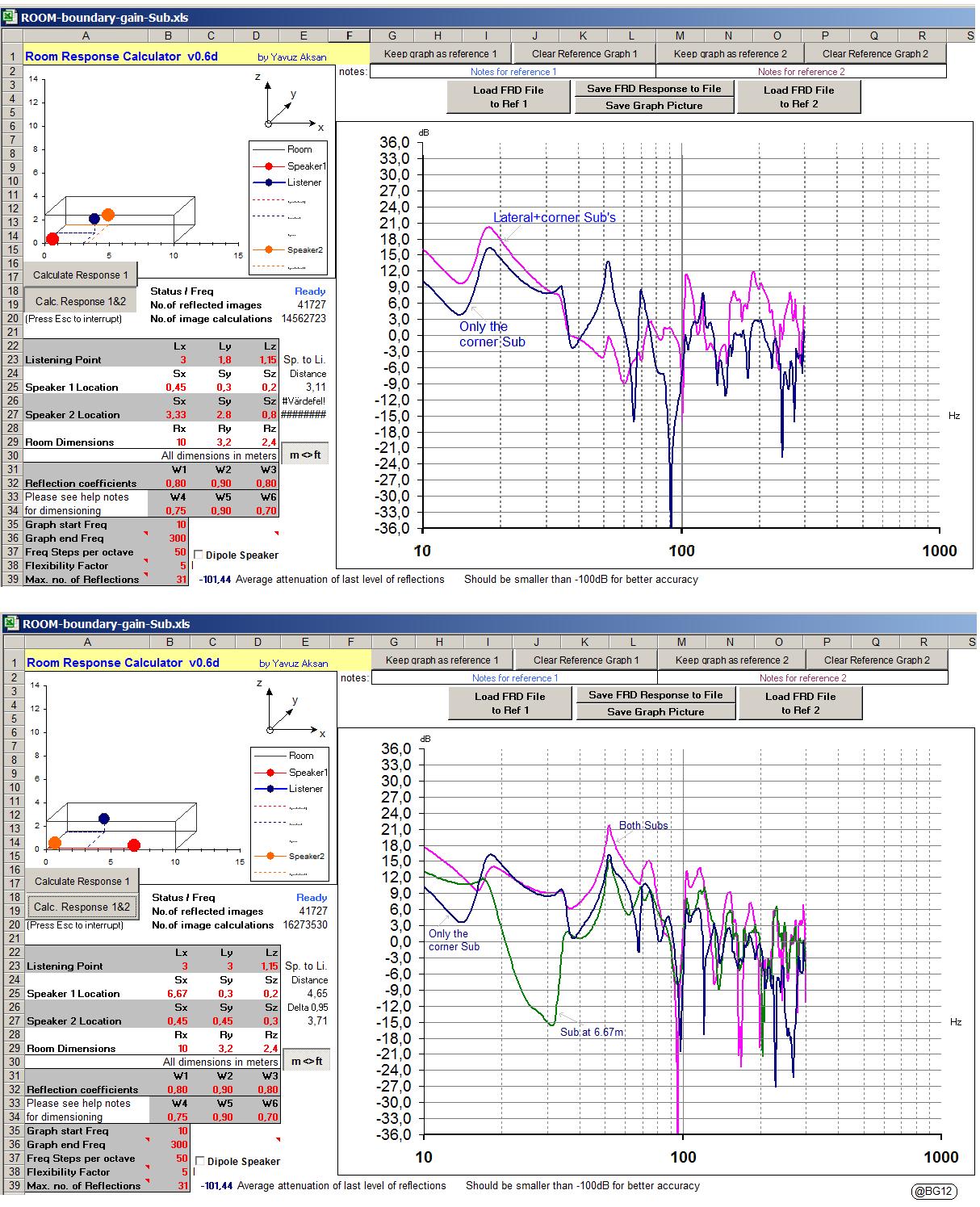
Task: Click Calc. Response 1&2 in top window
Action: click(81, 301)
